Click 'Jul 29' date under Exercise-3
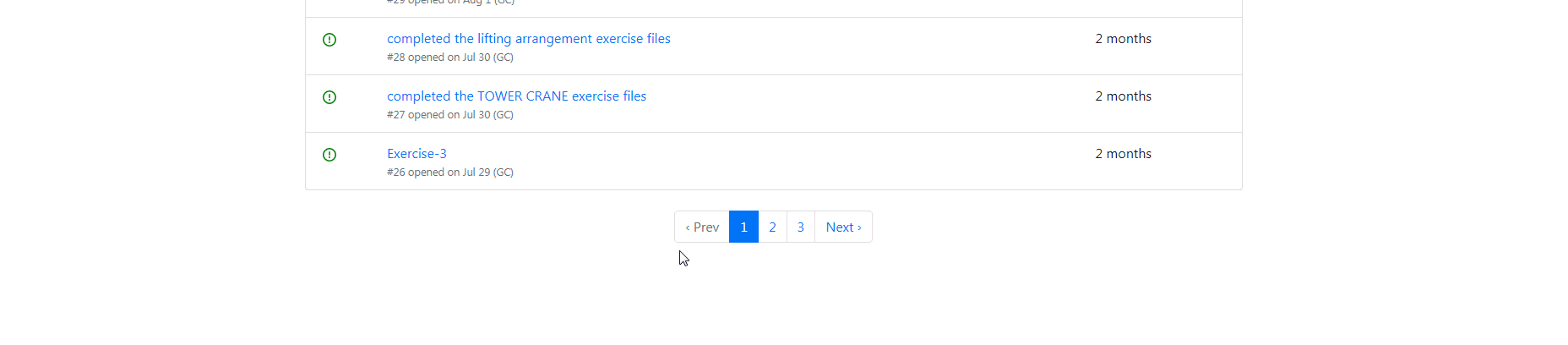Image resolution: width=1568 pixels, height=345 pixels. pyautogui.click(x=476, y=172)
